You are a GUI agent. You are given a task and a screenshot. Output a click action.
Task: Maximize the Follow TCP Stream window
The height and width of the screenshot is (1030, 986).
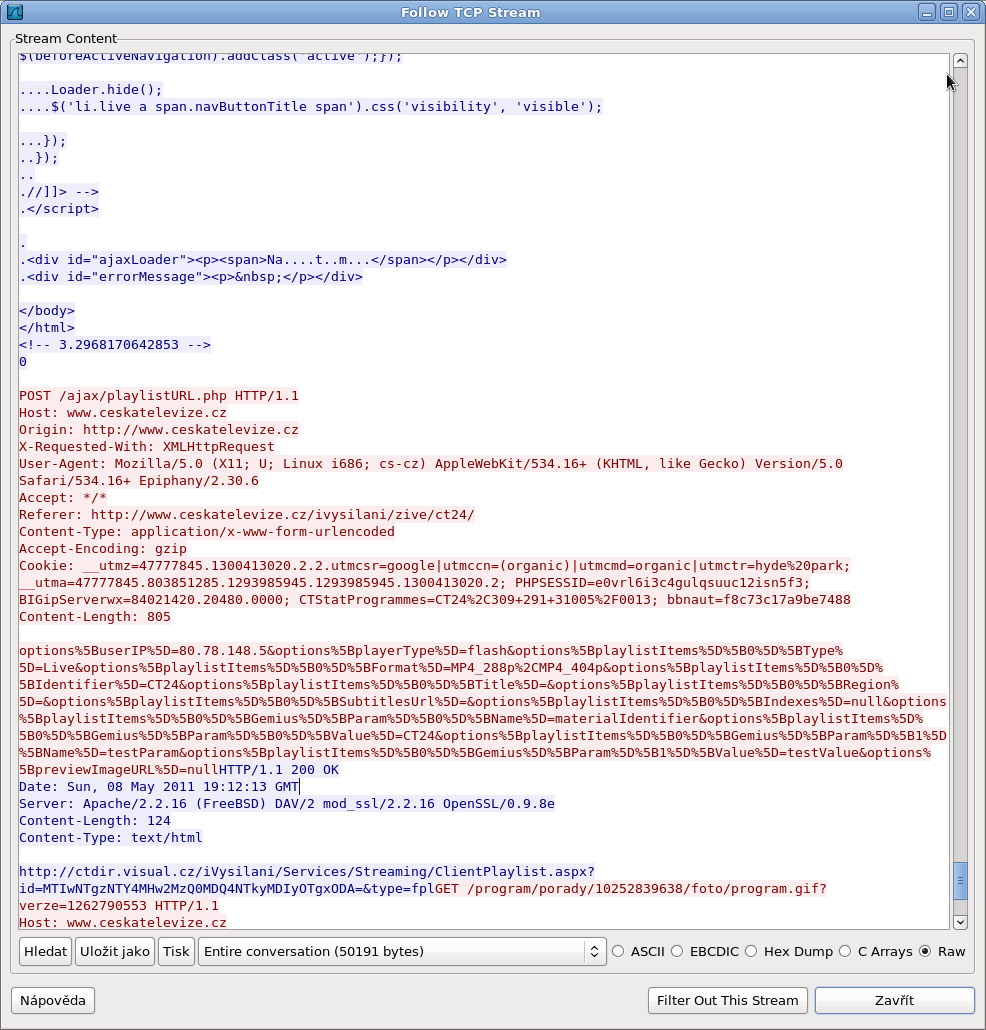point(949,12)
